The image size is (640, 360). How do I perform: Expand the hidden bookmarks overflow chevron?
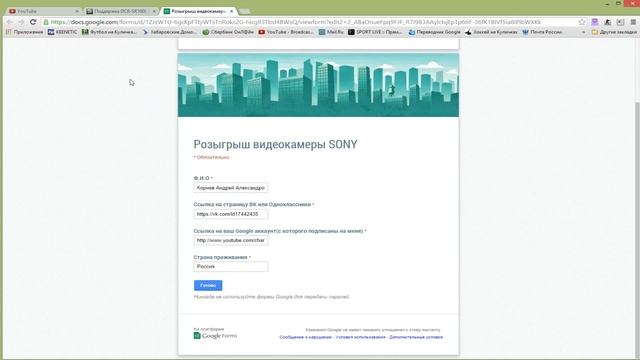click(x=583, y=32)
